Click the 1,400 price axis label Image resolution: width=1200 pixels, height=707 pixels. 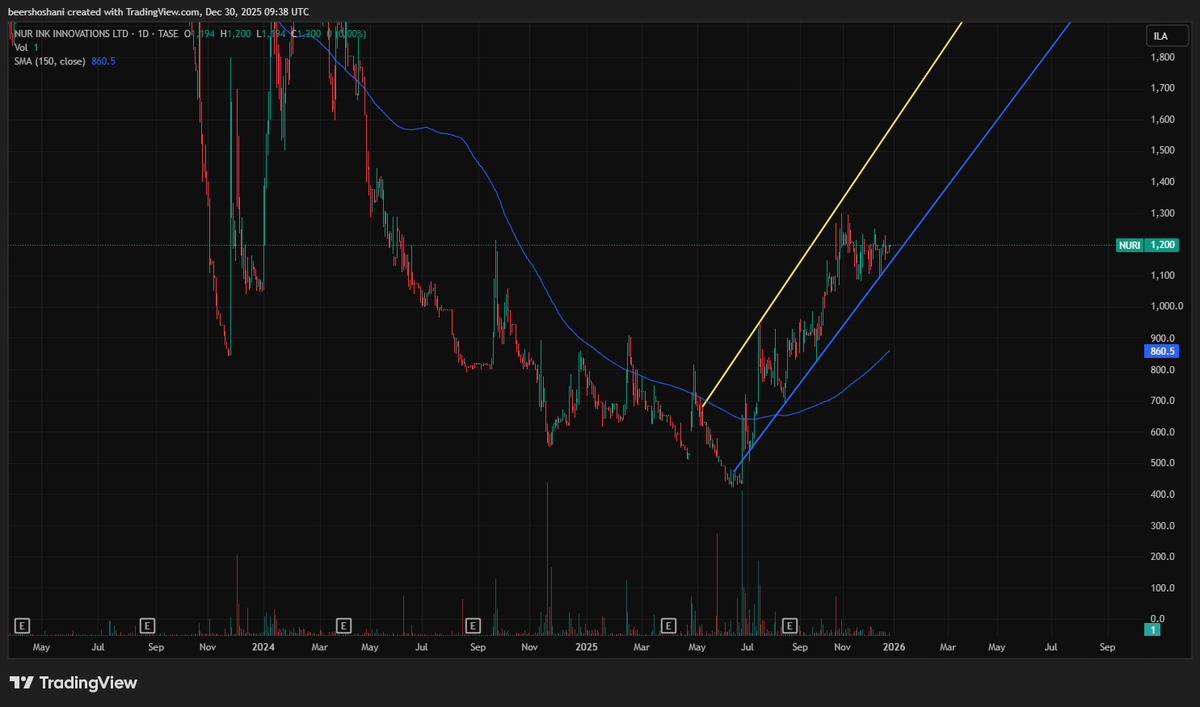click(x=1162, y=182)
